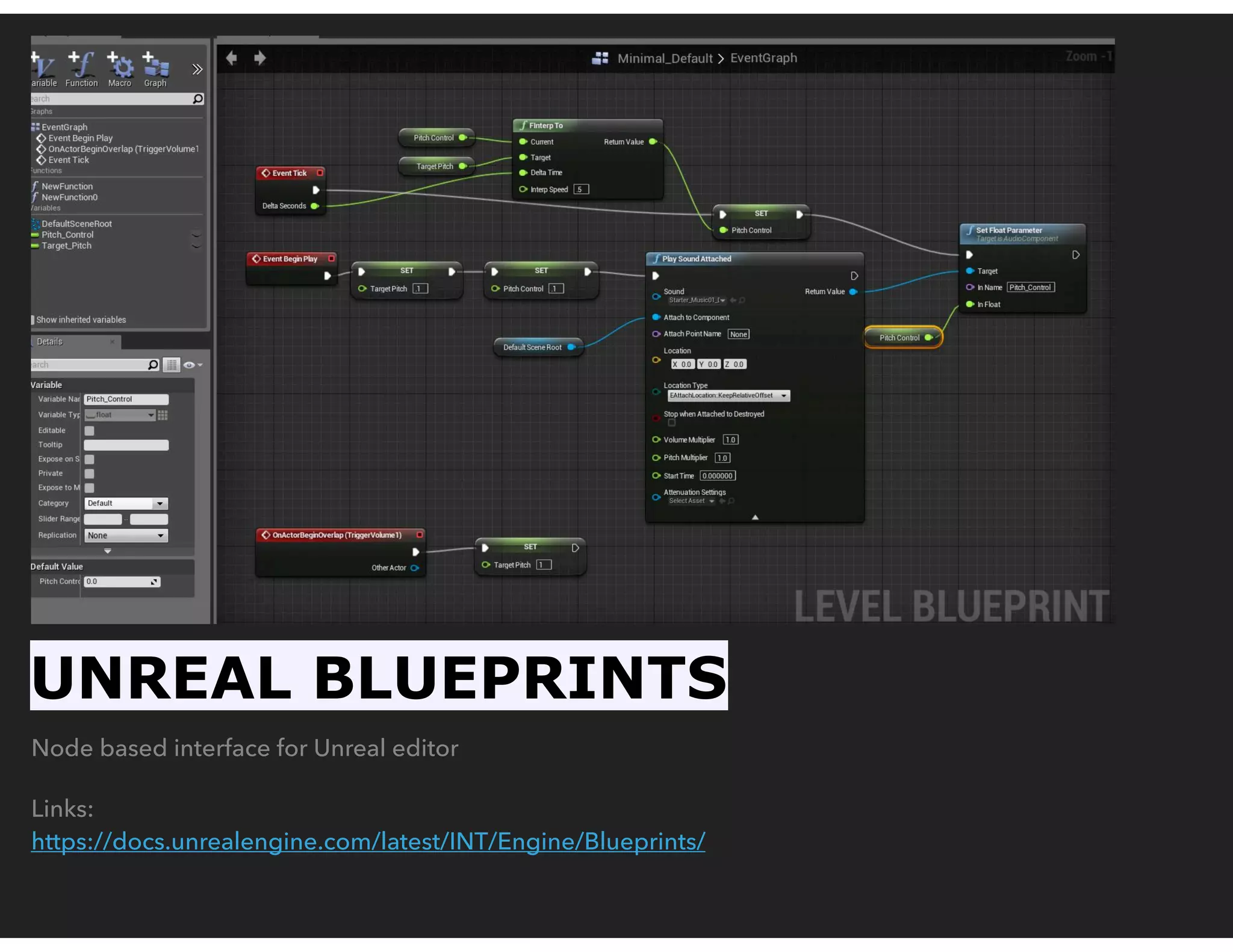This screenshot has width=1233, height=952.
Task: Toggle Stop when Attached to Destroyed checkbox
Action: coord(672,422)
